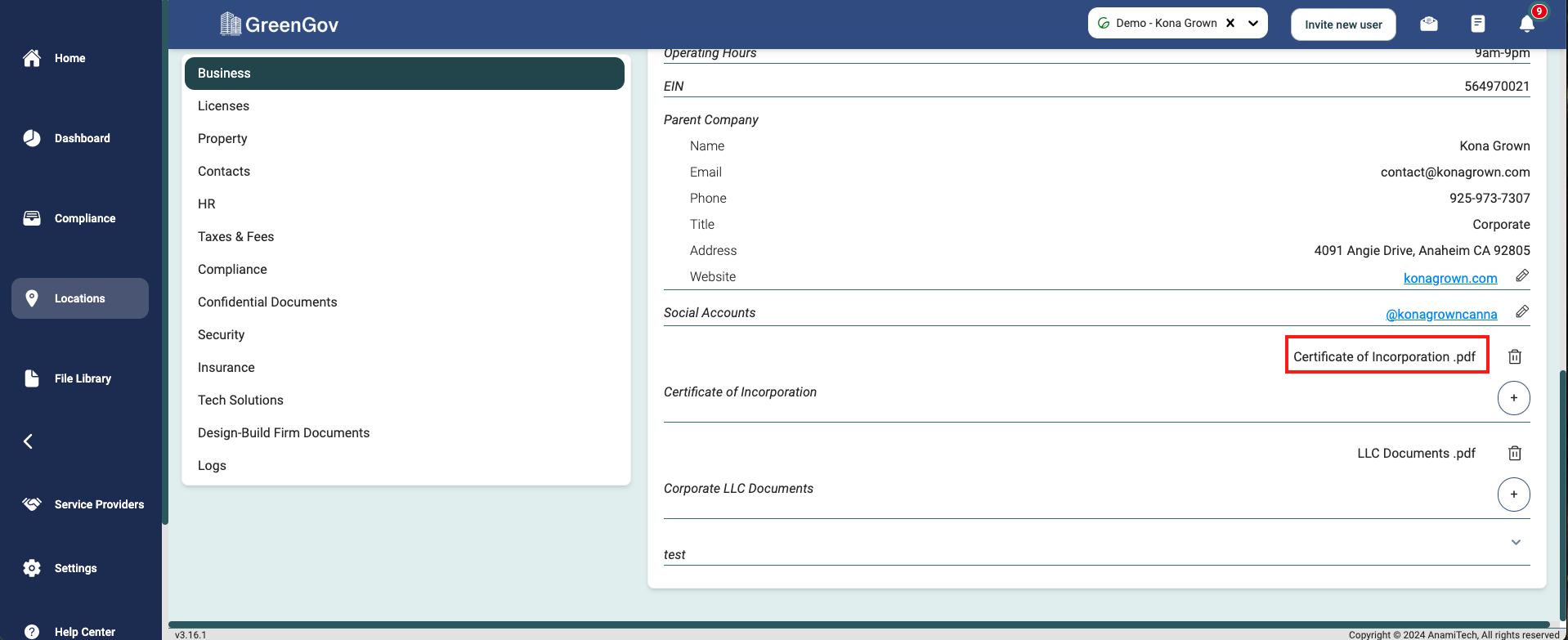This screenshot has width=1568, height=640.
Task: Expand the test section chevron
Action: click(1515, 543)
